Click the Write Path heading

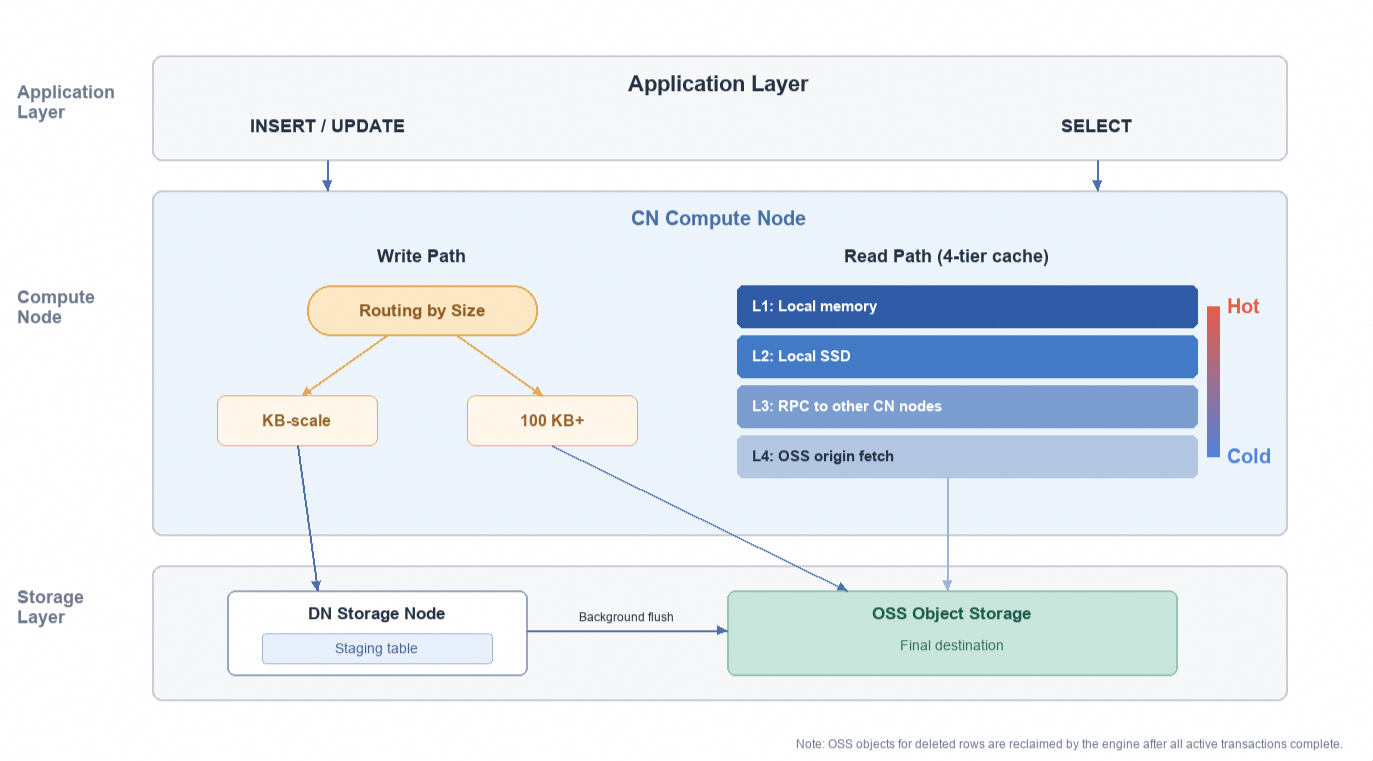[x=421, y=256]
